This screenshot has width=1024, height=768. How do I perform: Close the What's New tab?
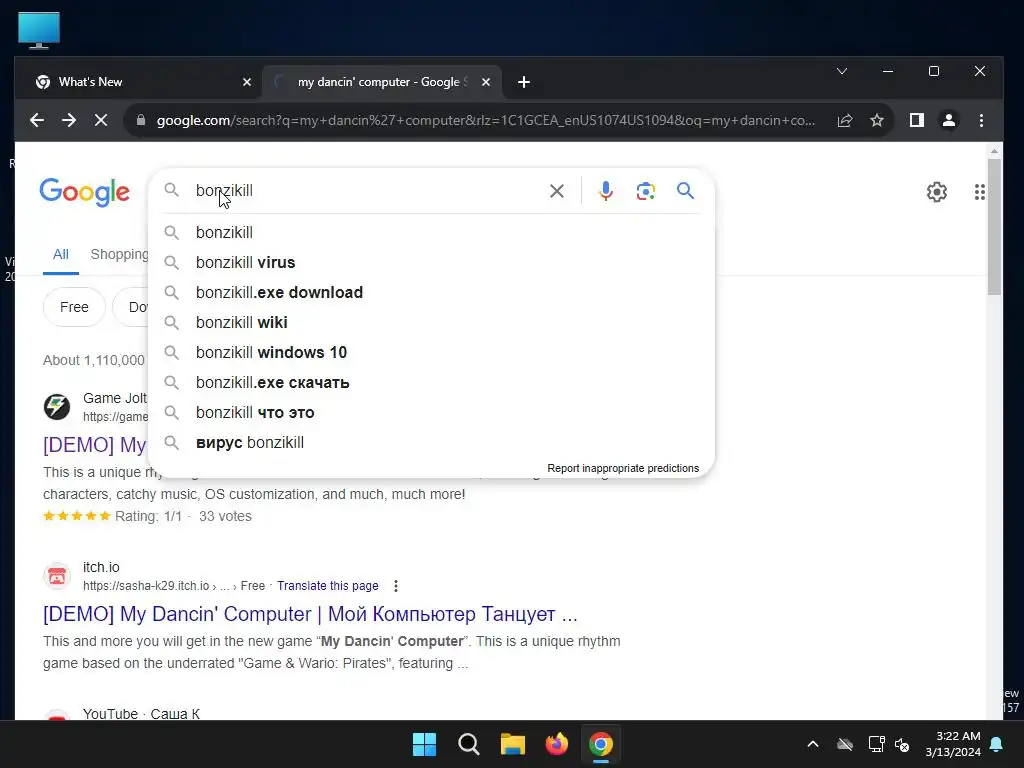pyautogui.click(x=247, y=82)
